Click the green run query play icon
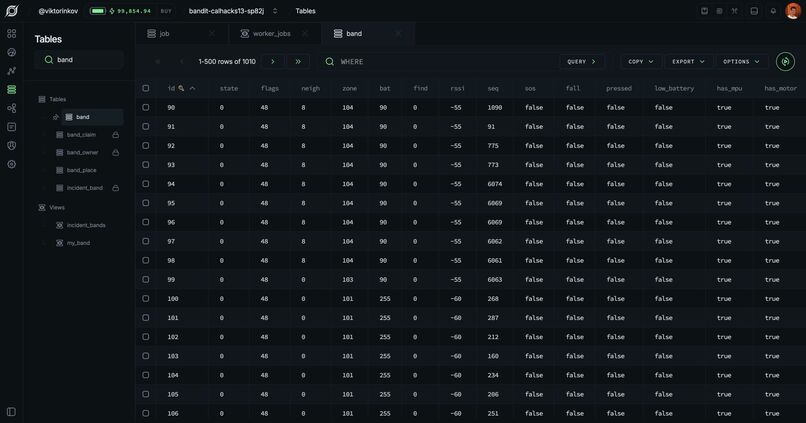Image resolution: width=806 pixels, height=423 pixels. (785, 62)
